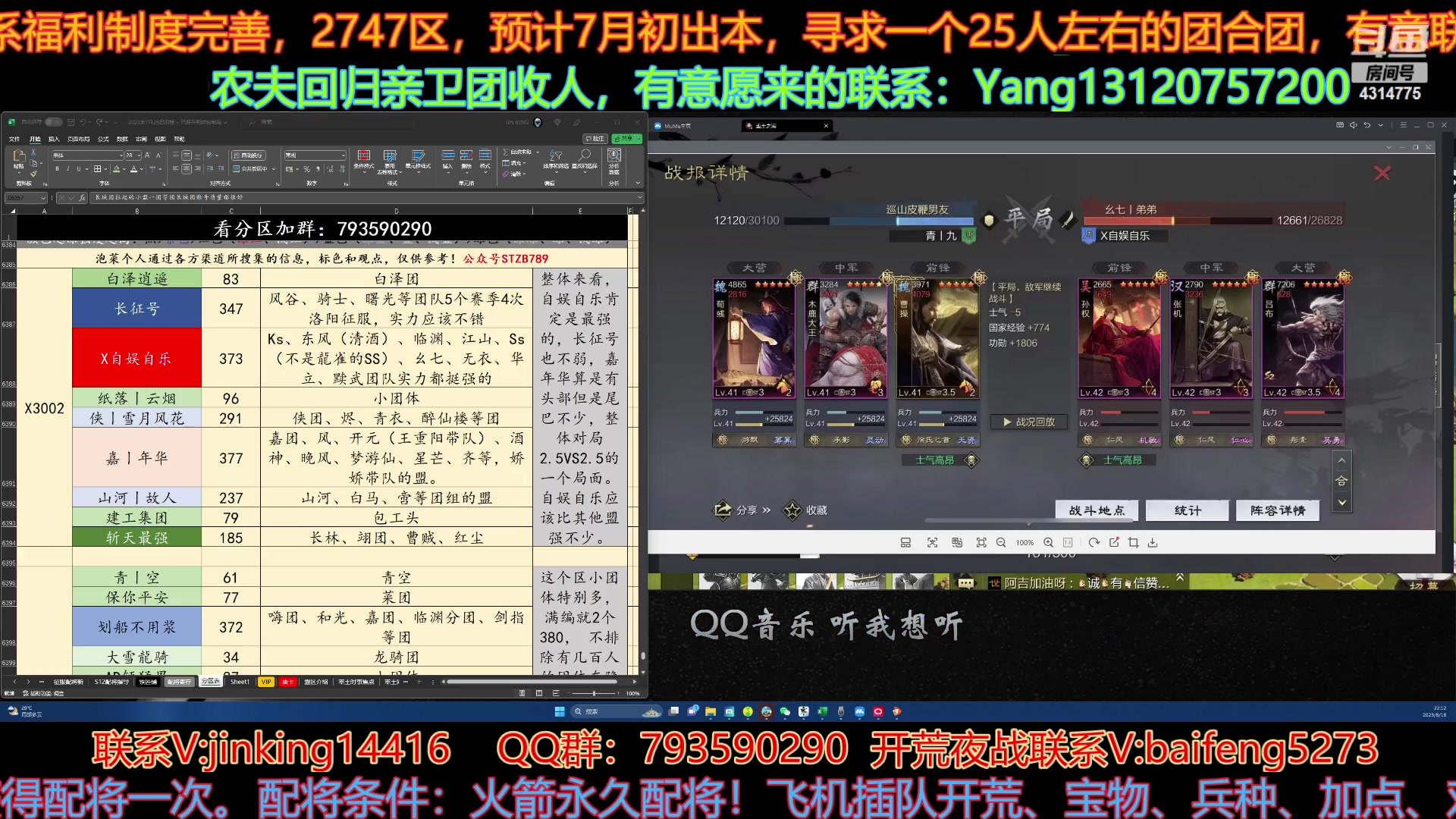Click the Format Painter brush icon
1456x819 pixels.
(33, 174)
